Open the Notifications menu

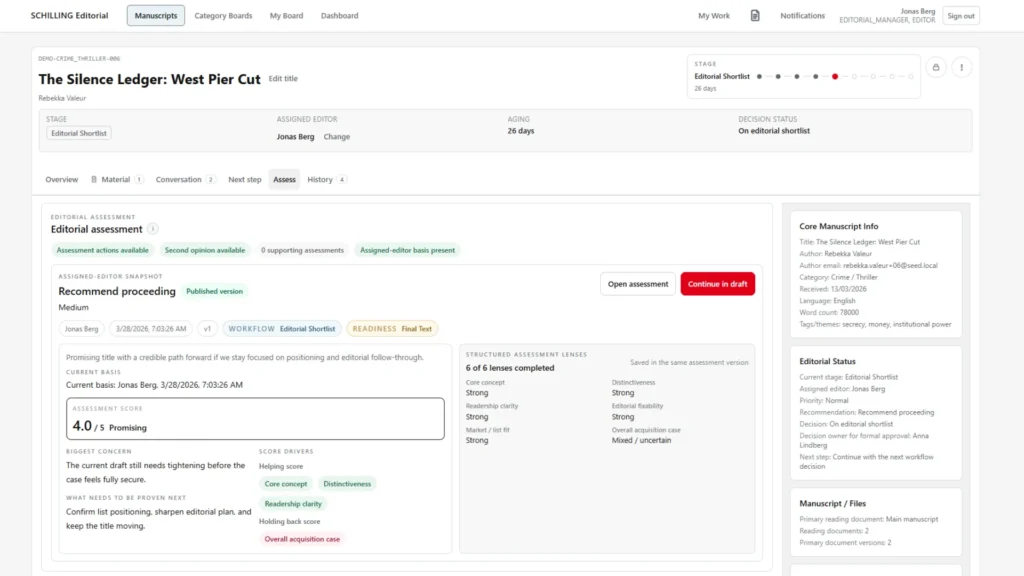tap(802, 16)
